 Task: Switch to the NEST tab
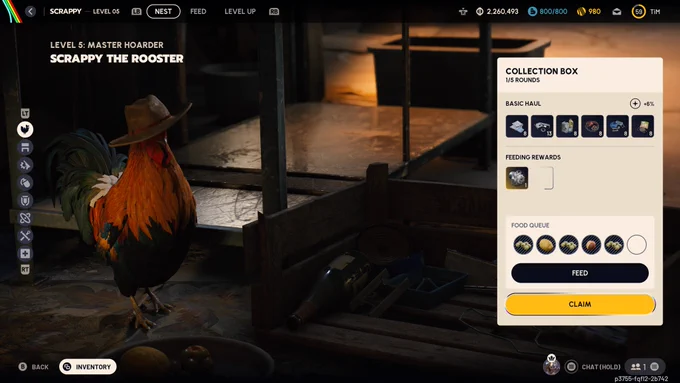pyautogui.click(x=163, y=11)
